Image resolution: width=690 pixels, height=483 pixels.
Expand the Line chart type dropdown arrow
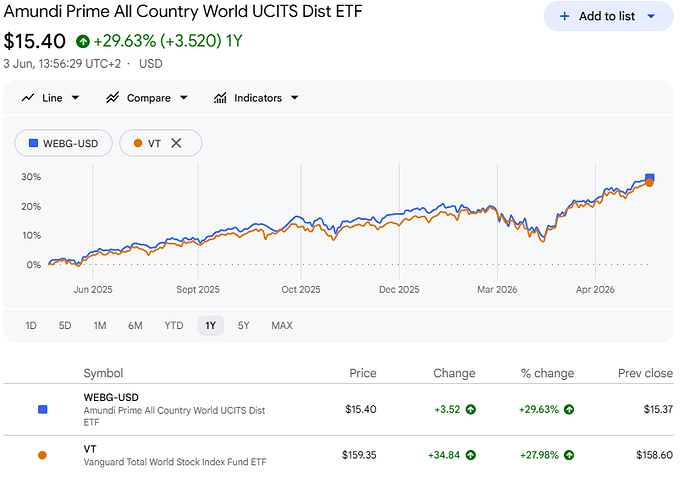coord(75,98)
